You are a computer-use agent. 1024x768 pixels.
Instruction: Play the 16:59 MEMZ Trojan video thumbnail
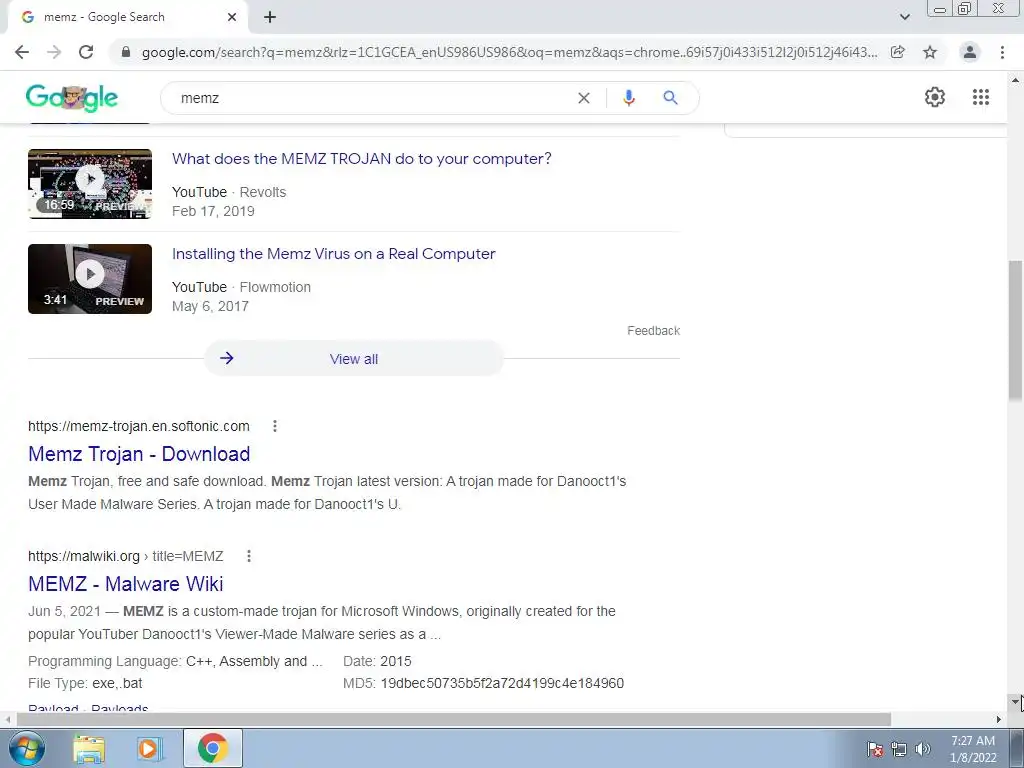coord(90,184)
